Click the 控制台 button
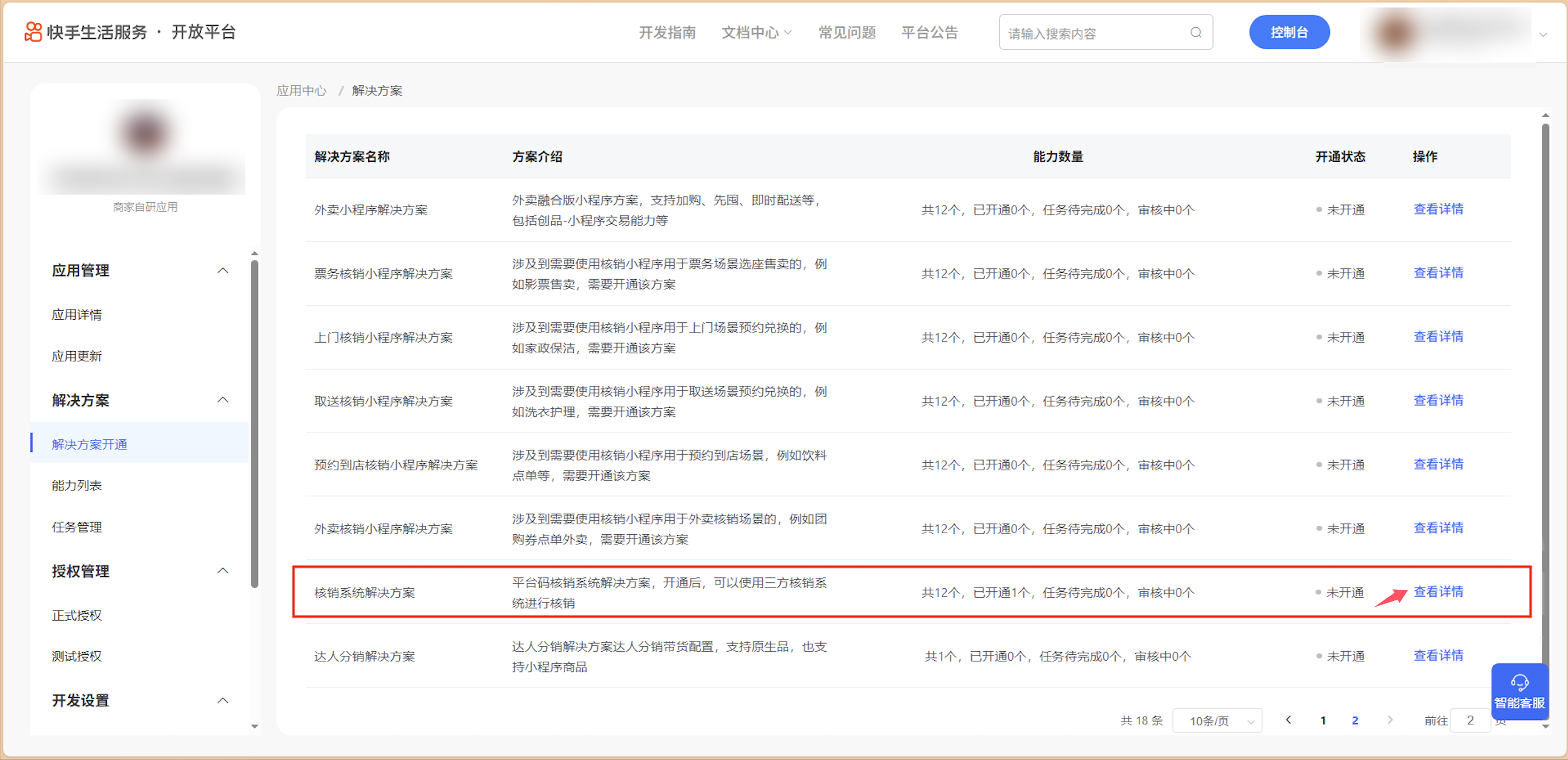Image resolution: width=1568 pixels, height=760 pixels. pyautogui.click(x=1288, y=32)
